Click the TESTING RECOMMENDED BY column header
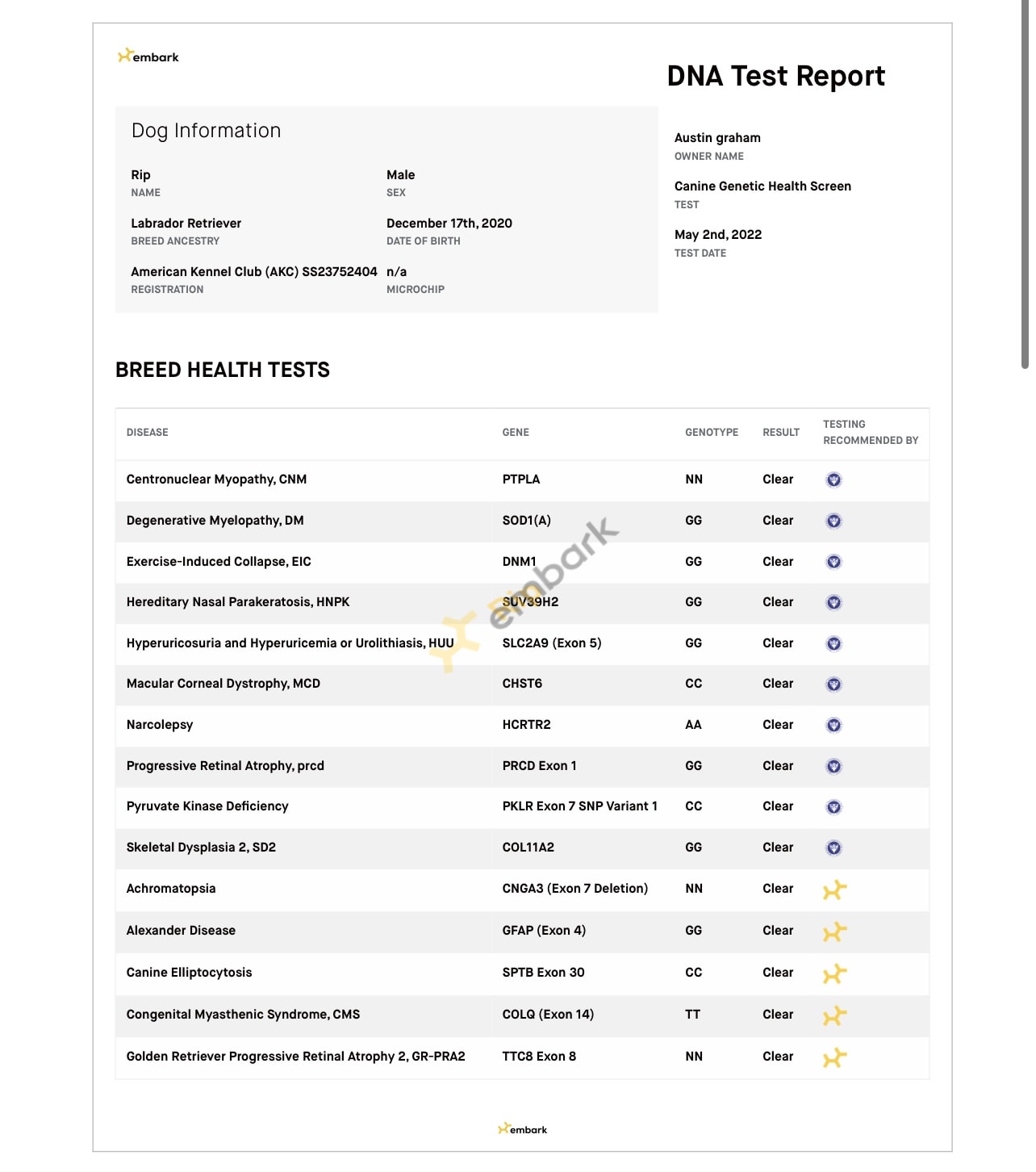Image resolution: width=1036 pixels, height=1172 pixels. pos(871,433)
